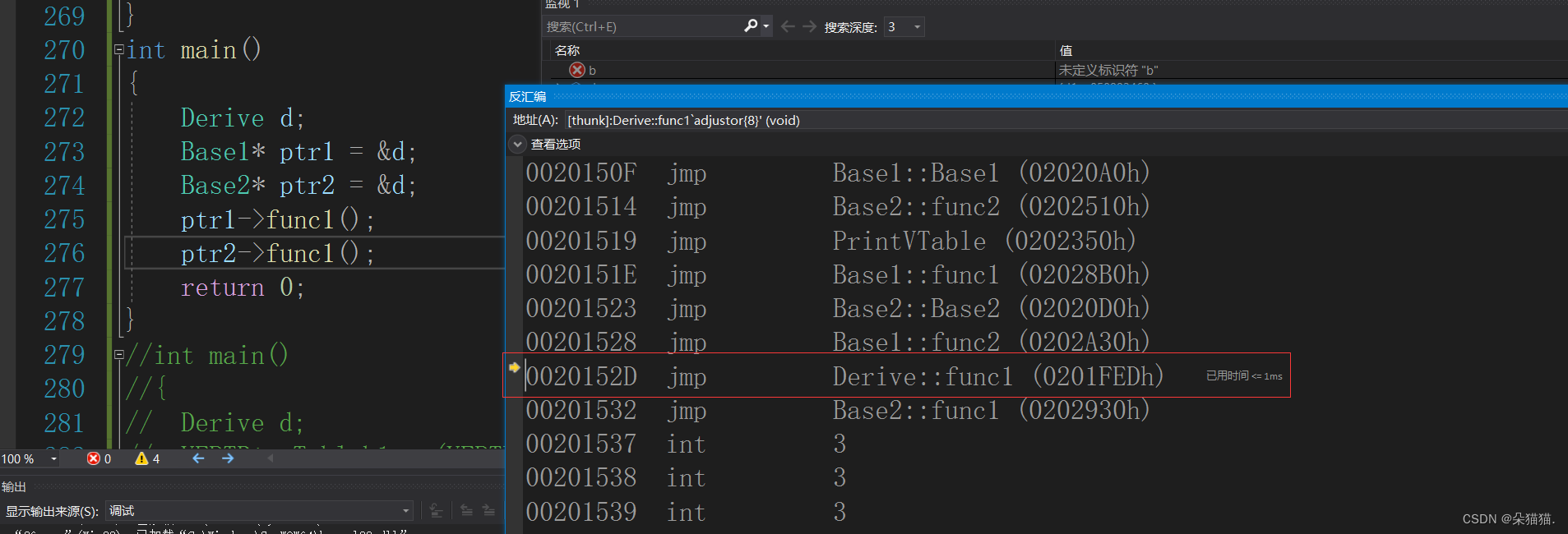
Task: Click the go-to-previous-message icon in output toolbar
Action: tap(466, 511)
